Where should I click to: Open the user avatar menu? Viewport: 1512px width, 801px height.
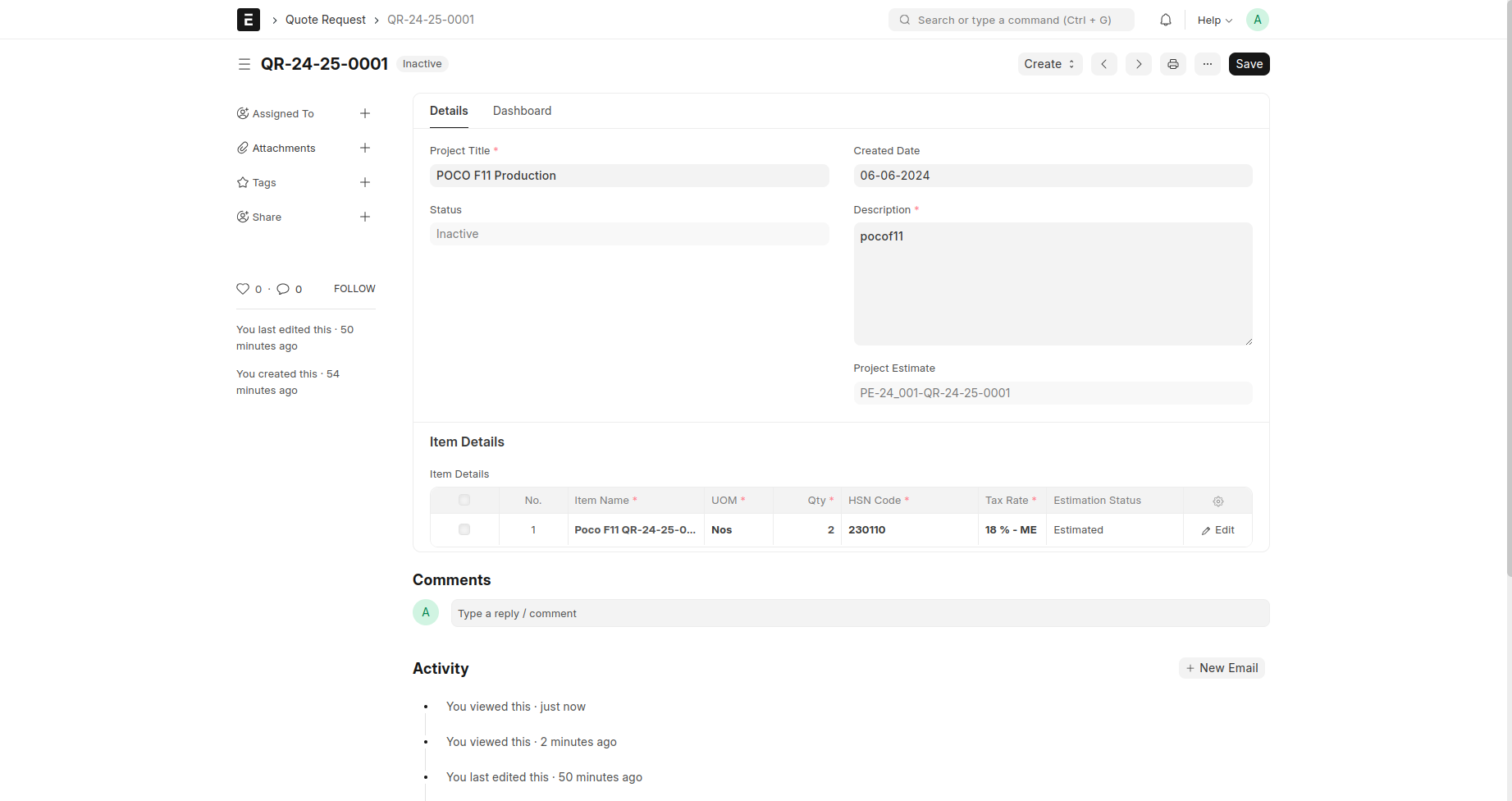[1257, 20]
